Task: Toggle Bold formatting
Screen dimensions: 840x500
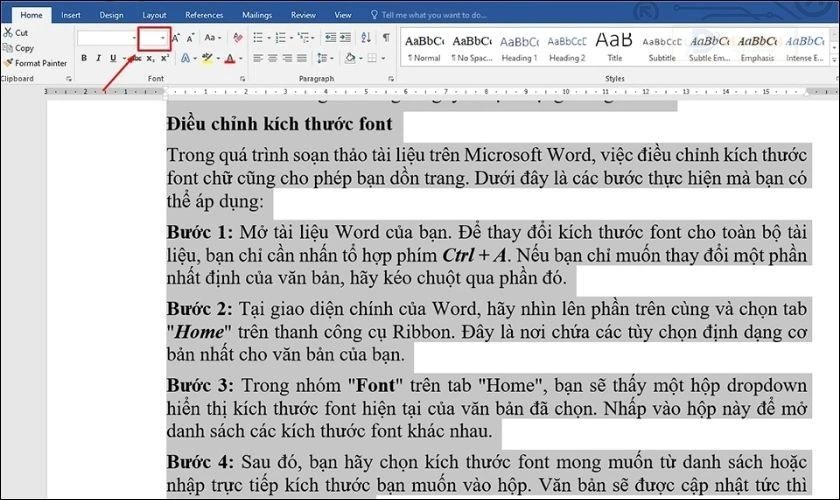Action: pyautogui.click(x=84, y=58)
